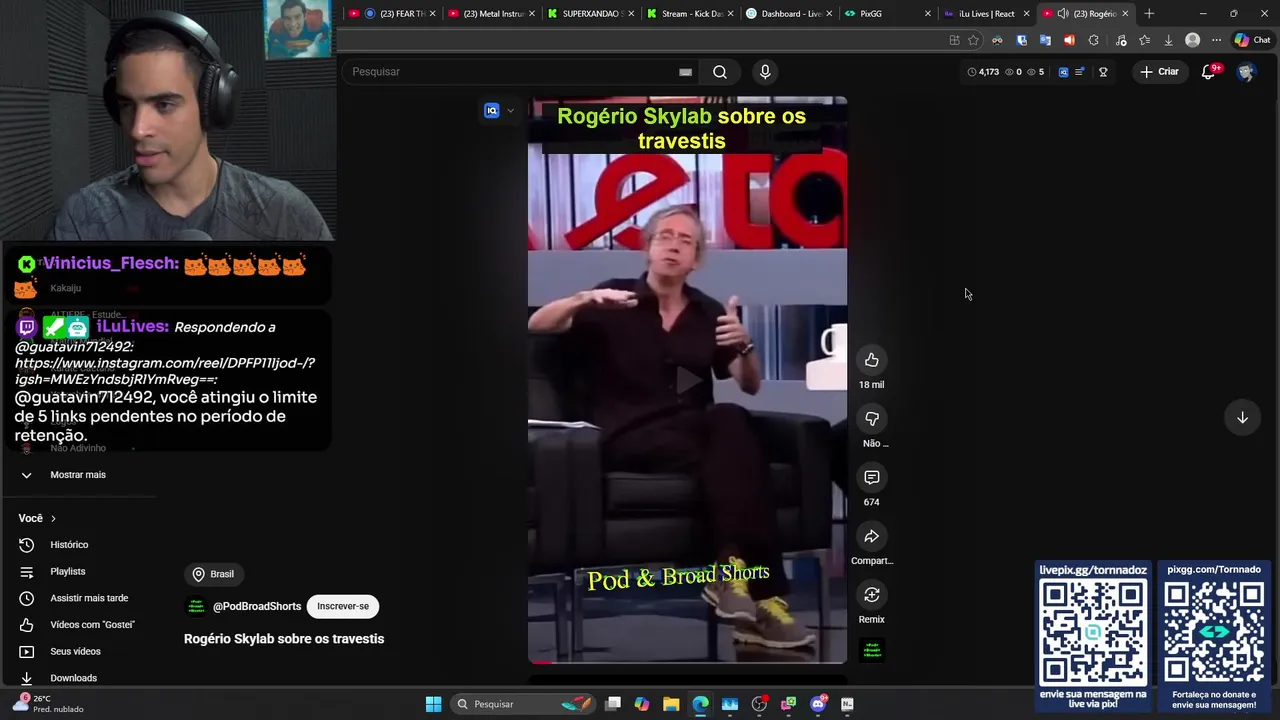
Task: Open the Windows Start menu
Action: point(433,704)
